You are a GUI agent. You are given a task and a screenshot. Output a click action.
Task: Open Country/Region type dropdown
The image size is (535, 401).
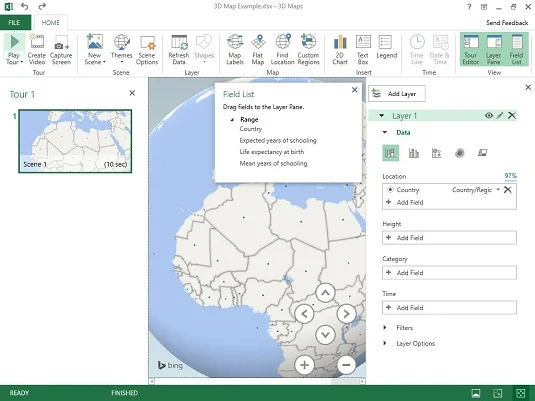coord(498,189)
